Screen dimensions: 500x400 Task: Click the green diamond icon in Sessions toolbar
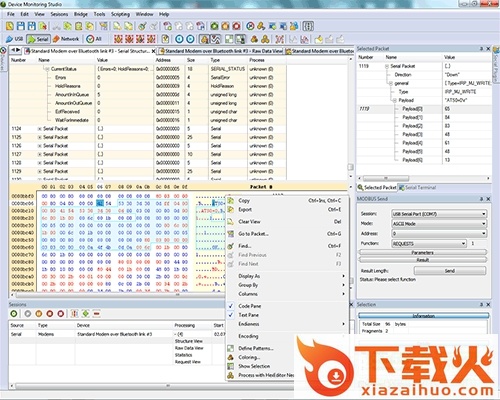(x=86, y=314)
